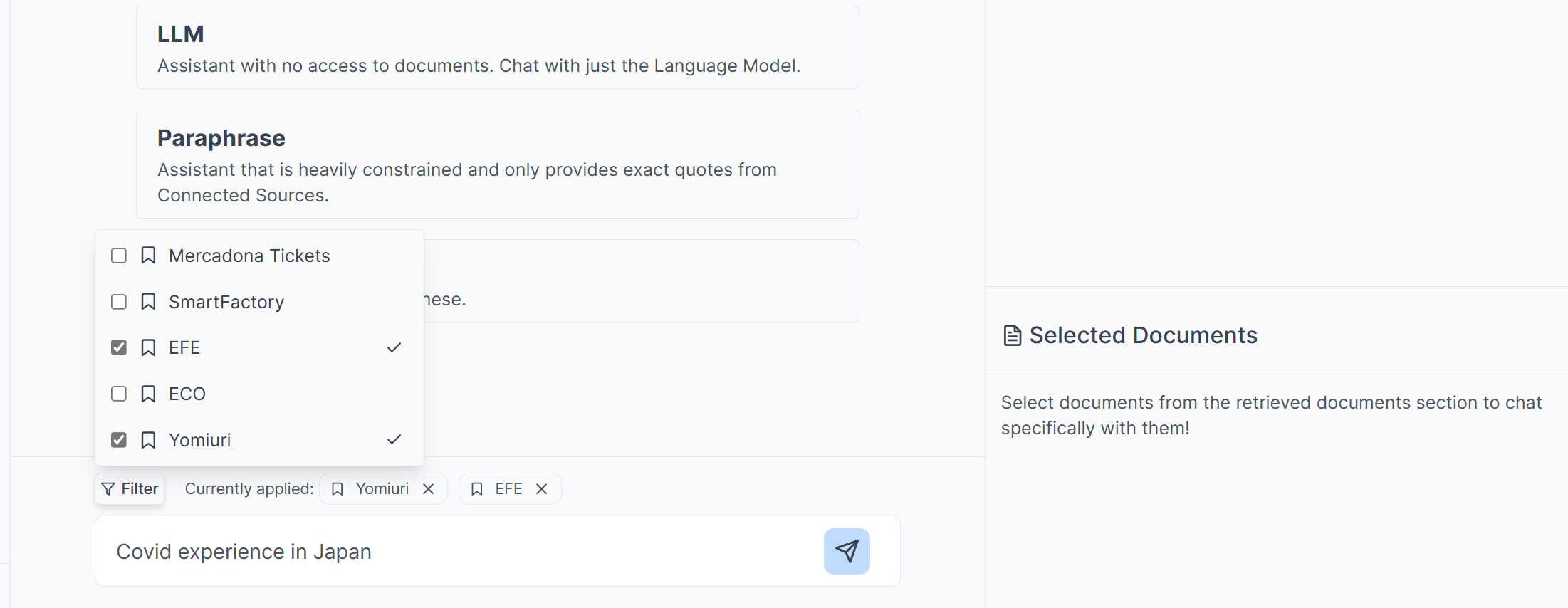Open the Filter dropdown

pos(129,488)
